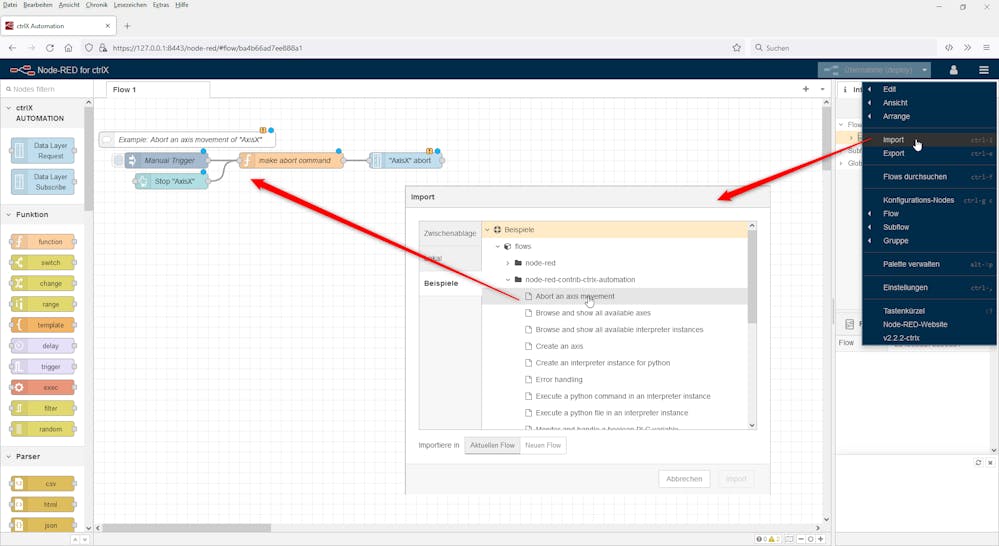Open the Datei menu in Firefox

click(10, 4)
